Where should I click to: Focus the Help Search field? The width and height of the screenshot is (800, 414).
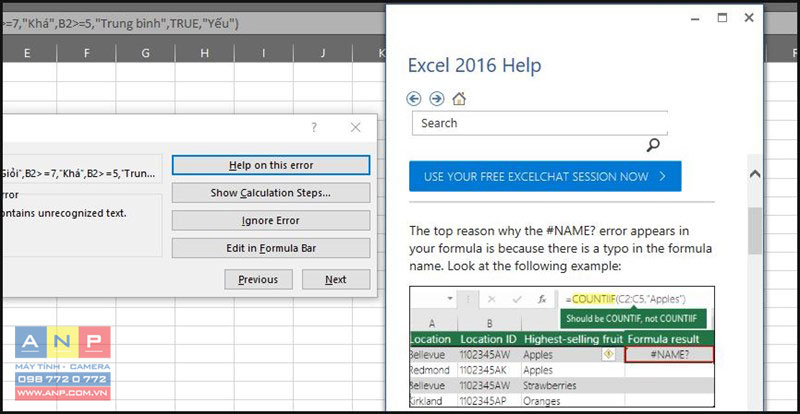tap(540, 123)
